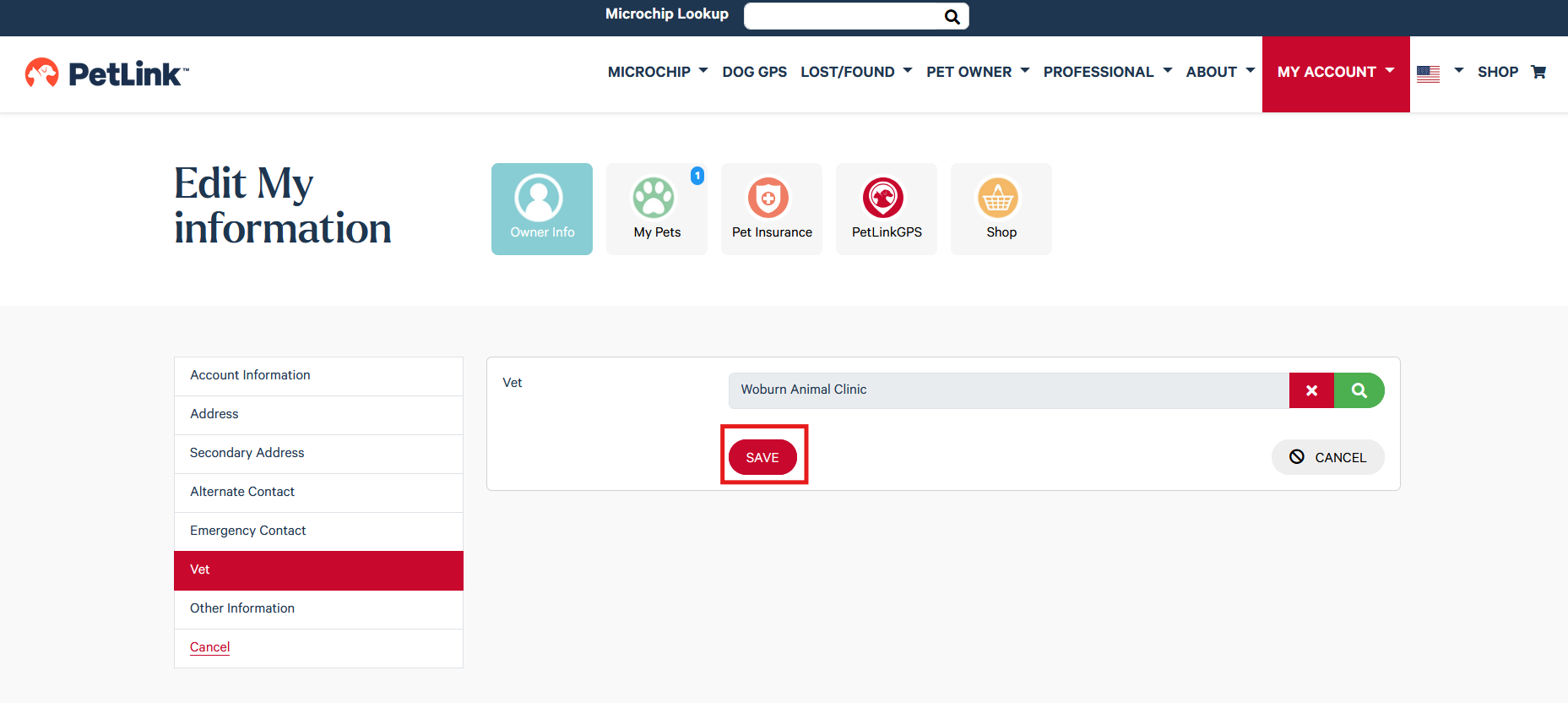Open the language dropdown arrow beside the flag
This screenshot has width=1568, height=703.
[x=1458, y=71]
